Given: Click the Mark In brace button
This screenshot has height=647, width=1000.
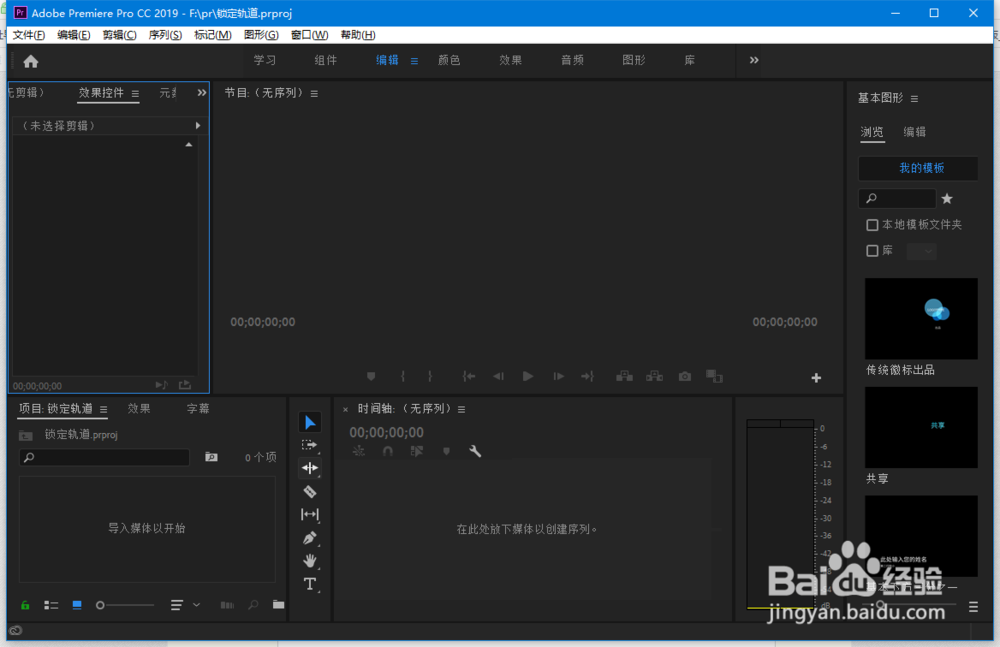Looking at the screenshot, I should [x=402, y=376].
